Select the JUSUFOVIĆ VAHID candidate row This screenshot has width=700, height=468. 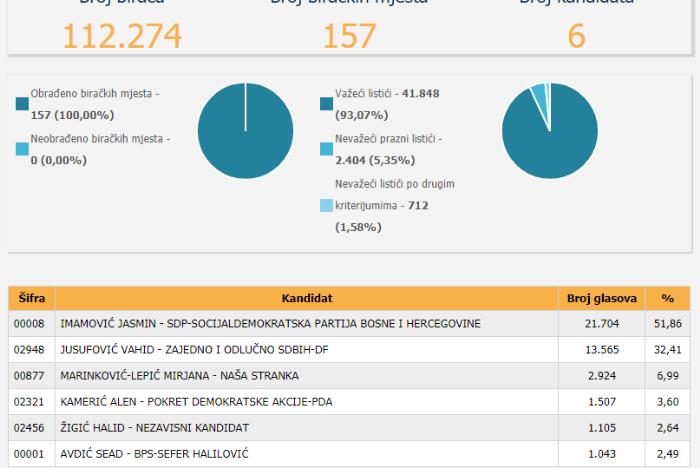click(x=349, y=349)
